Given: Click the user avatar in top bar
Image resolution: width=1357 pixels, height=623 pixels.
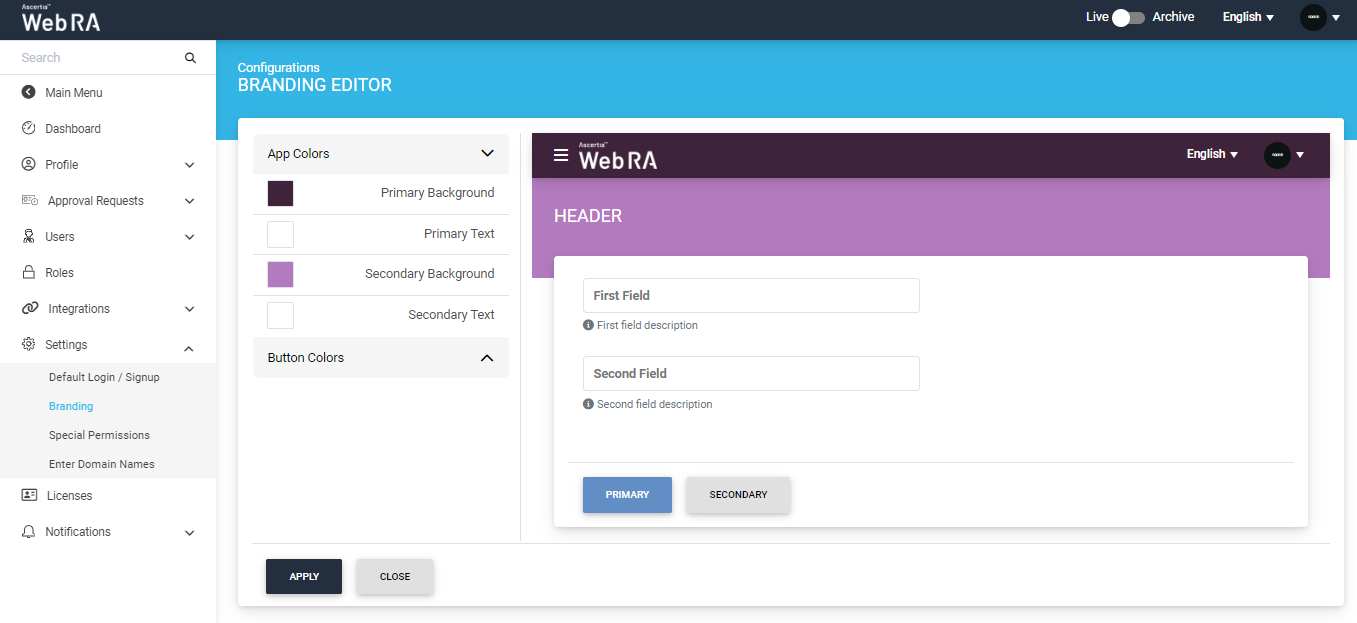Looking at the screenshot, I should (x=1312, y=17).
